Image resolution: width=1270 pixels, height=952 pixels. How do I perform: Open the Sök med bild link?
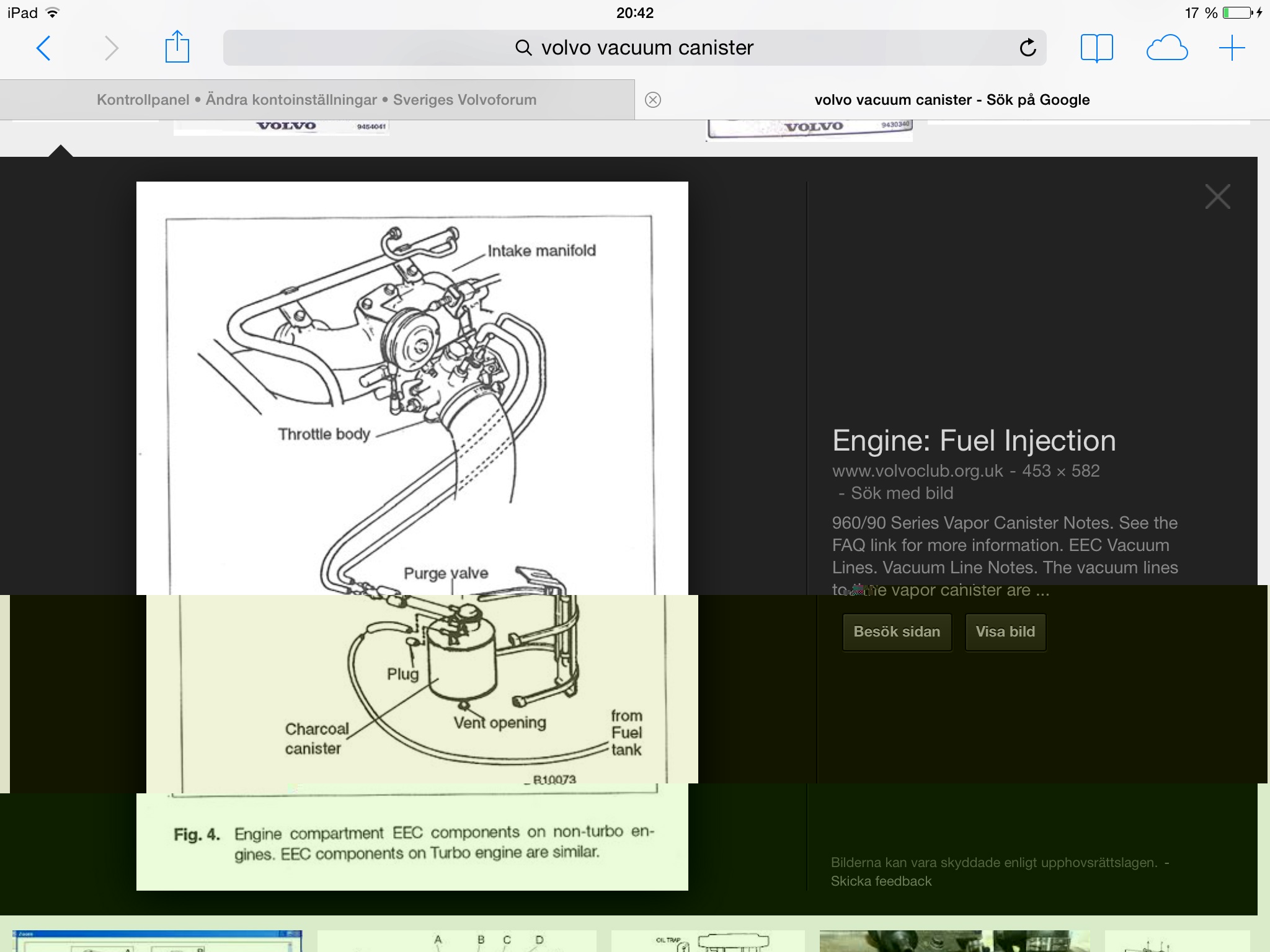(902, 493)
